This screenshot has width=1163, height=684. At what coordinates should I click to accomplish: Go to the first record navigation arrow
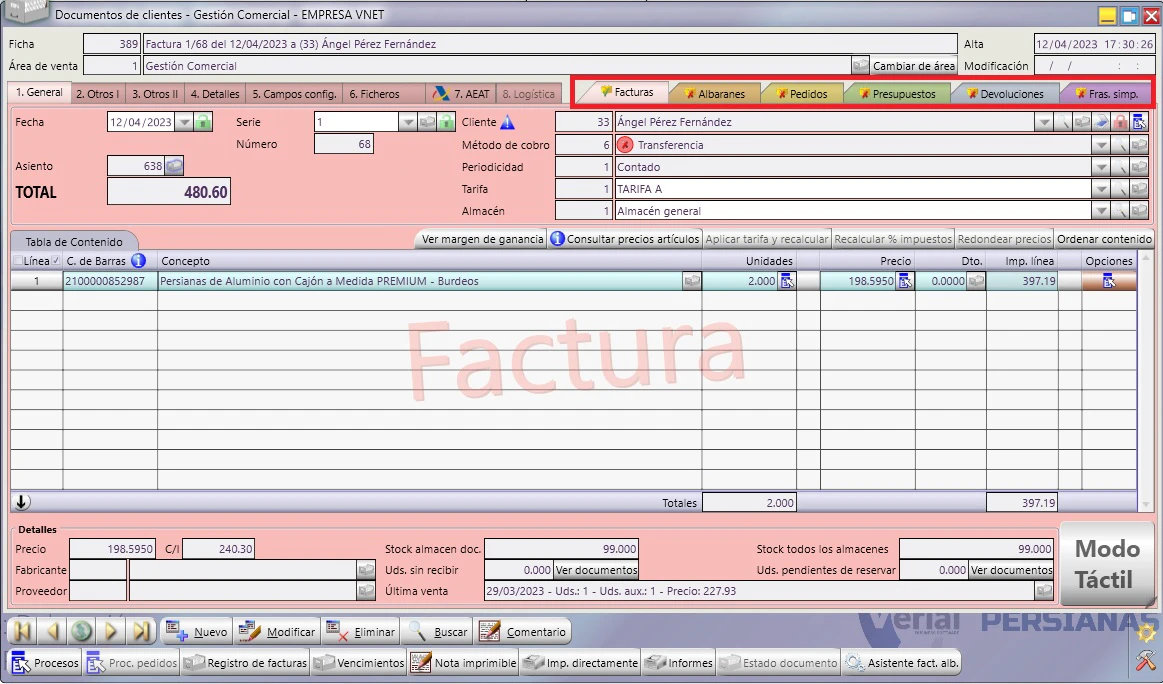coord(22,631)
